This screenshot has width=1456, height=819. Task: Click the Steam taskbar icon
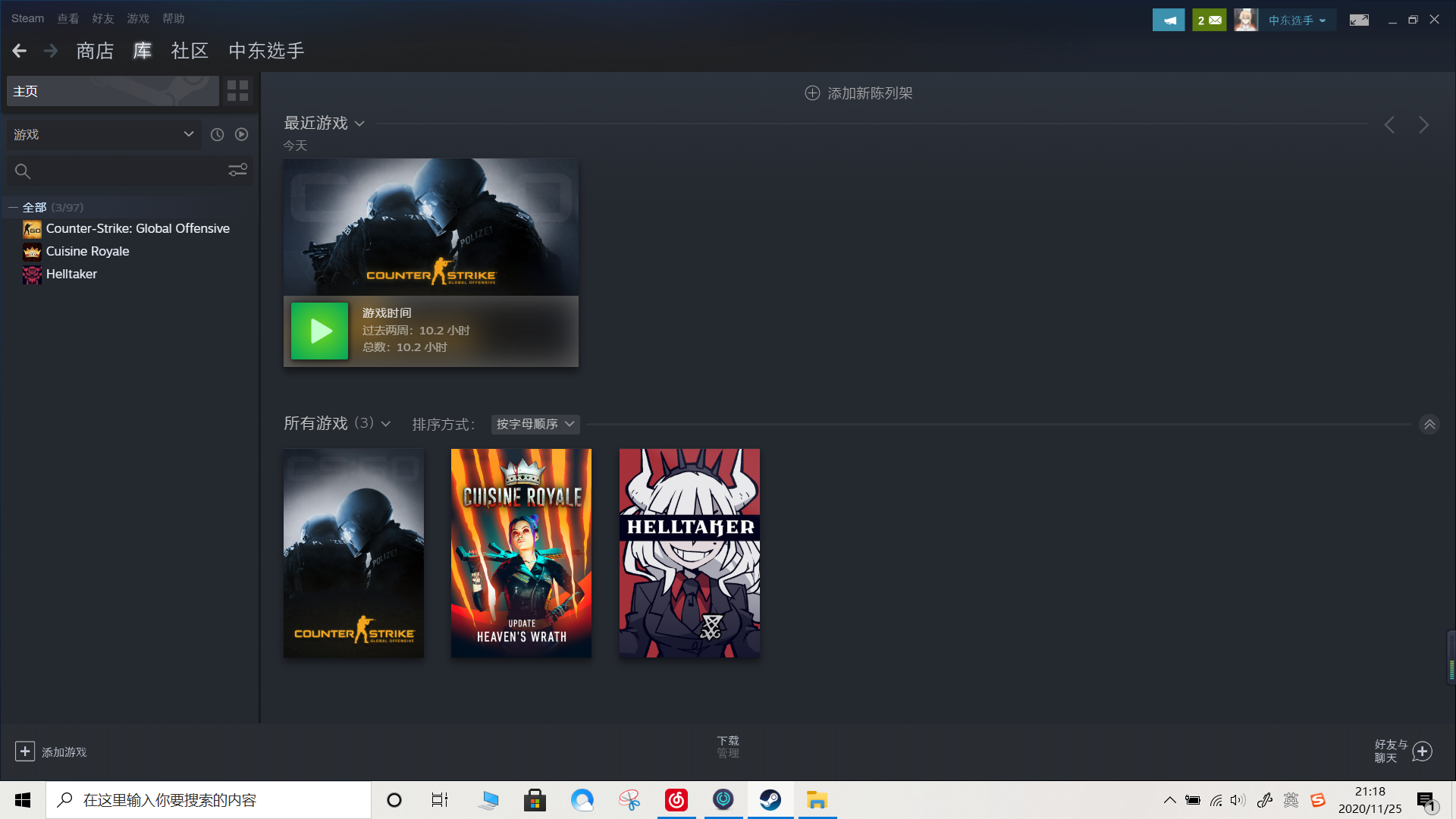(x=770, y=800)
